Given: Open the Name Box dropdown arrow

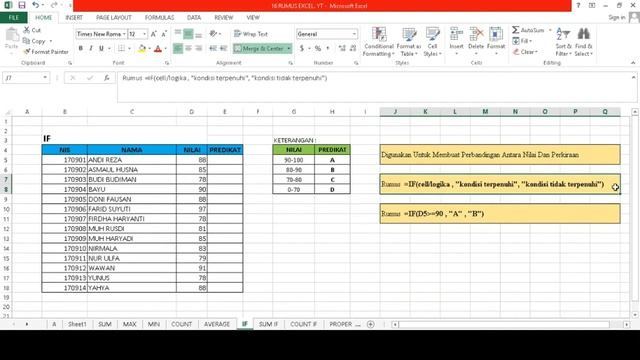Looking at the screenshot, I should [45, 78].
